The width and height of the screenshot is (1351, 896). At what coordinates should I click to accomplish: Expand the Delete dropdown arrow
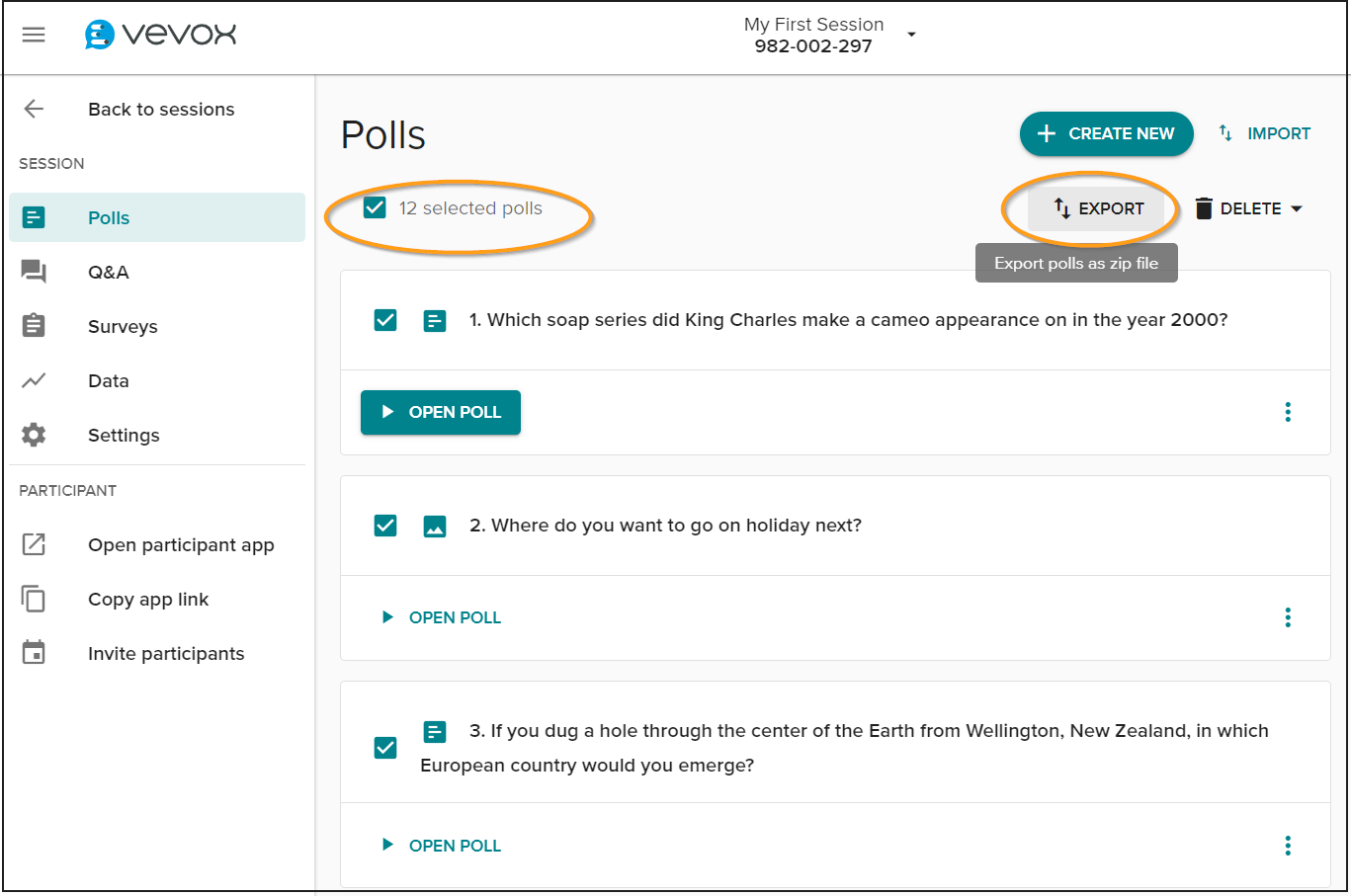pos(1297,208)
